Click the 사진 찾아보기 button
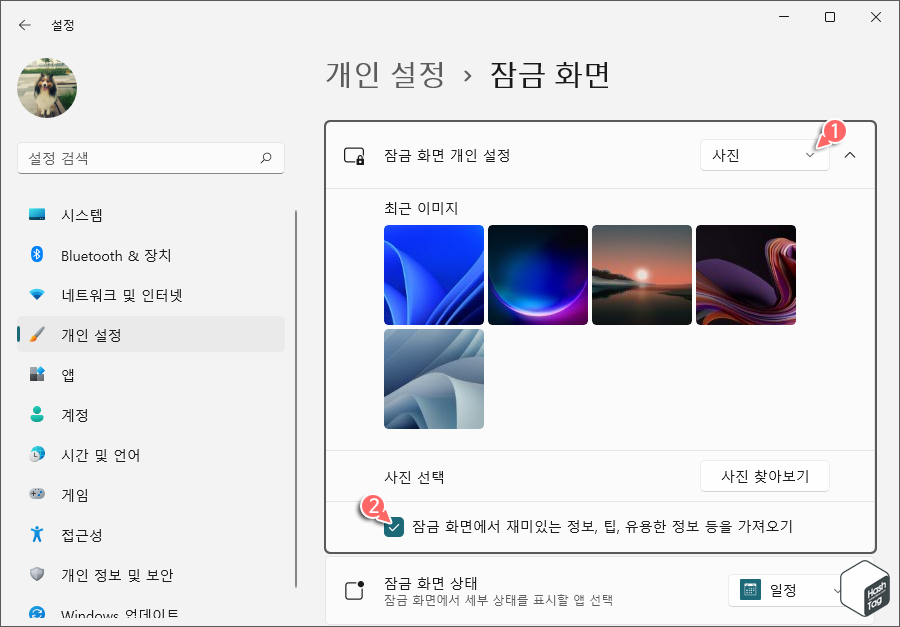Viewport: 900px width, 627px height. [x=764, y=477]
